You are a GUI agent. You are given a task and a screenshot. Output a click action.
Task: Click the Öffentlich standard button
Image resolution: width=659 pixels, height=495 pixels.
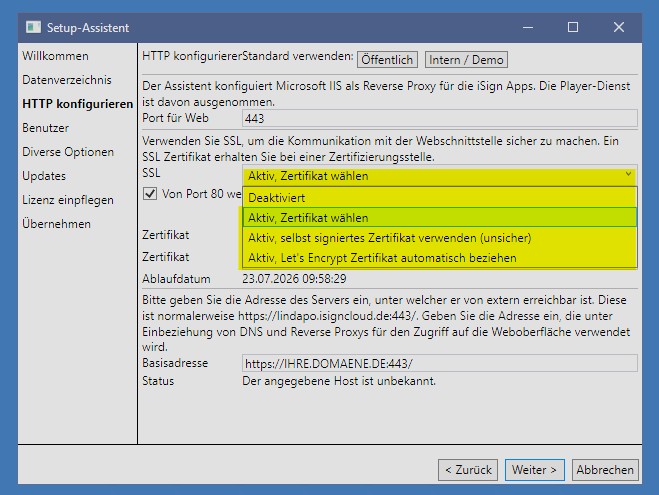[387, 60]
